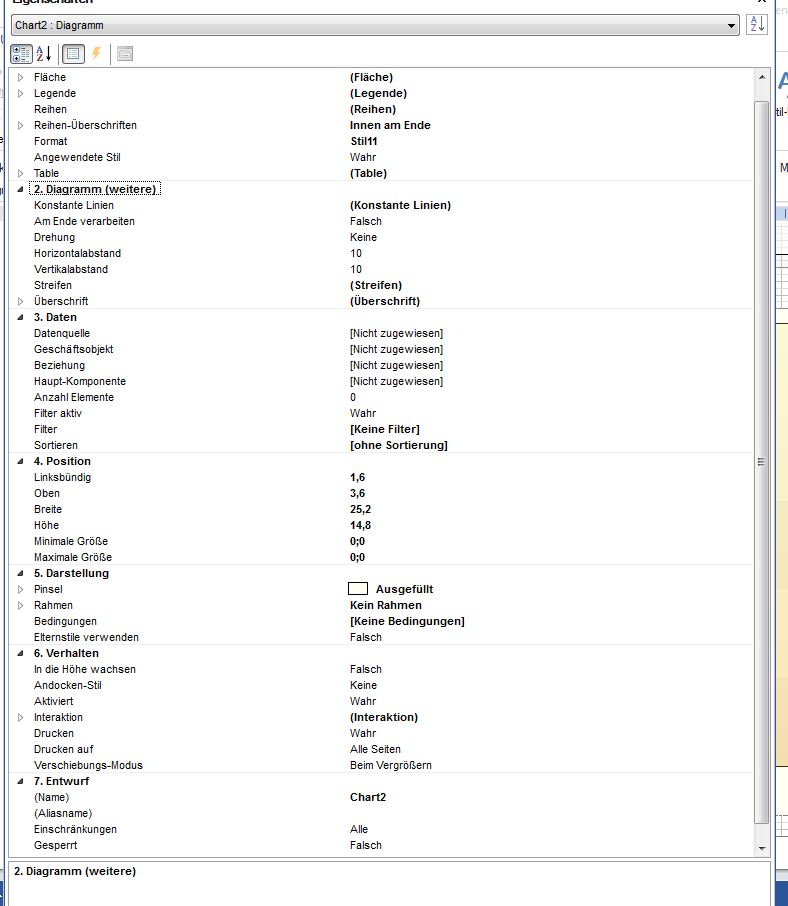The image size is (788, 906).
Task: Select the (Aliasname) property row
Action: pos(381,814)
